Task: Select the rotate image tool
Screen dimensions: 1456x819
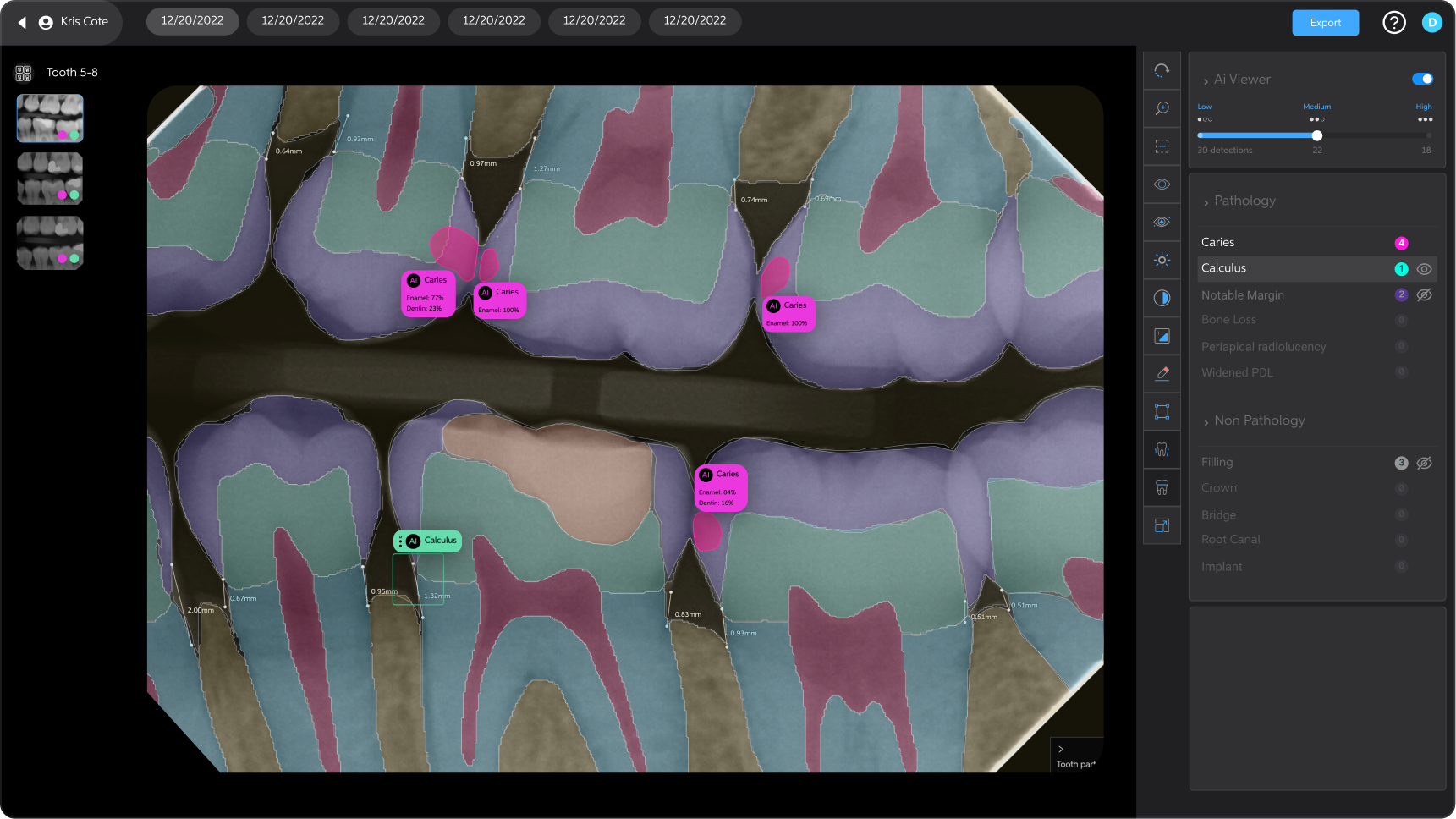Action: pos(1162,70)
